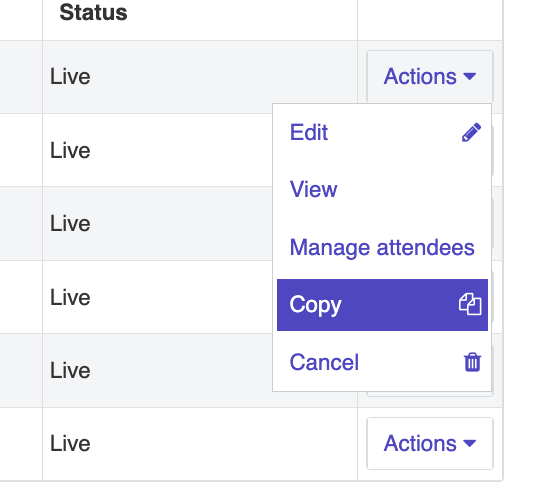
Task: Select the Live status cell in the last row
Action: coord(200,444)
